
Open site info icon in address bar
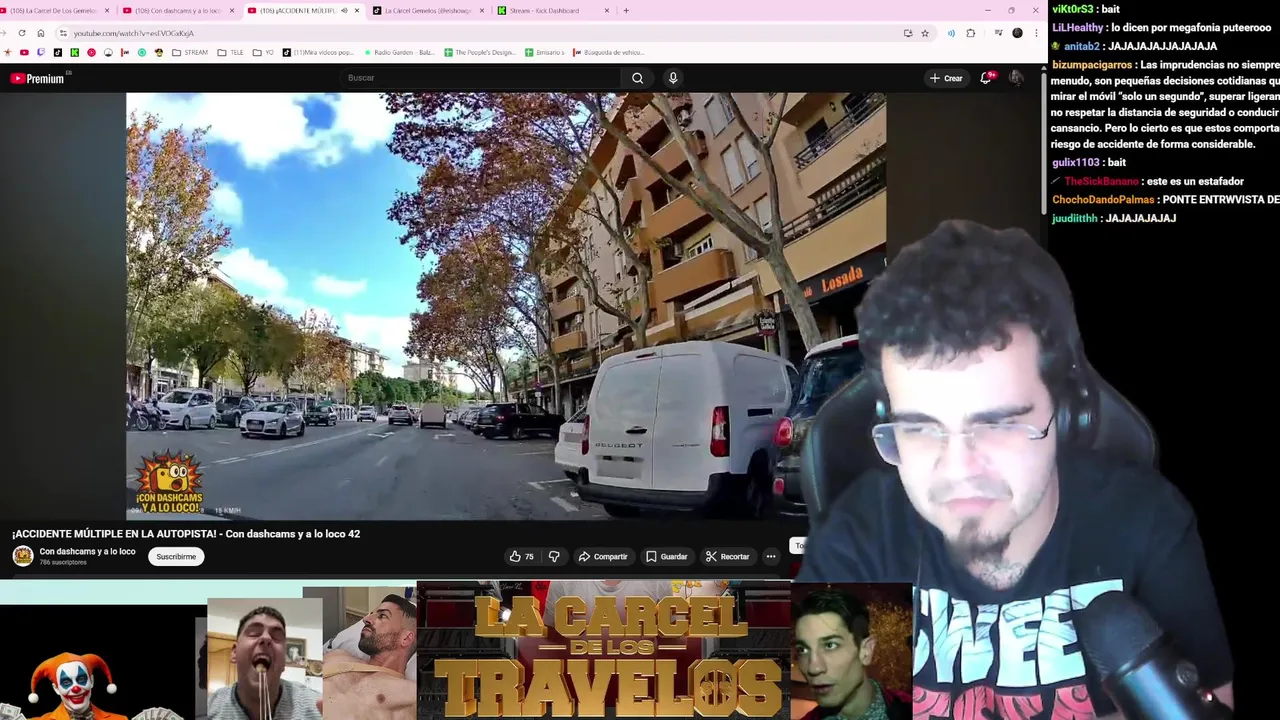pyautogui.click(x=63, y=33)
